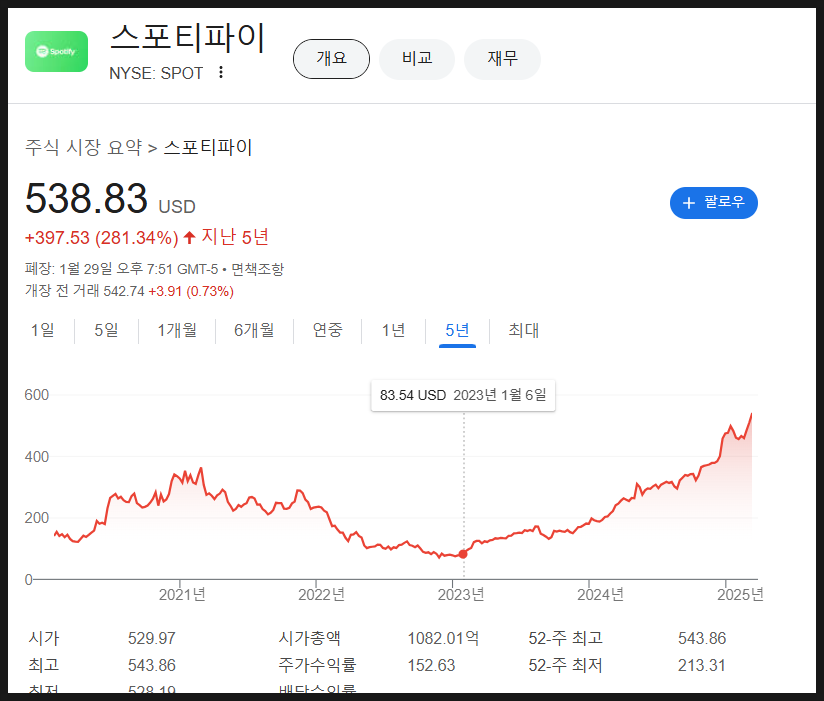Open the three-dot menu next to NYSE: SPOT

221,73
